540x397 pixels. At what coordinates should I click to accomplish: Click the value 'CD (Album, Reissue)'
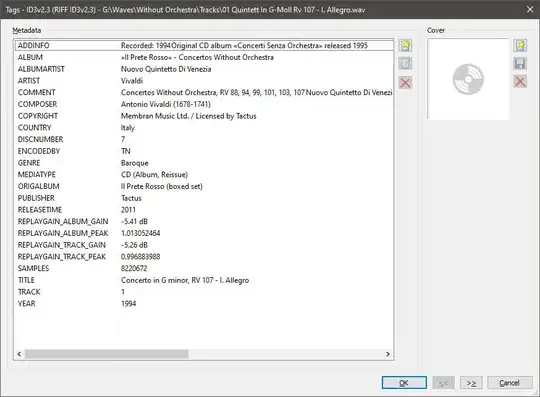click(x=154, y=175)
